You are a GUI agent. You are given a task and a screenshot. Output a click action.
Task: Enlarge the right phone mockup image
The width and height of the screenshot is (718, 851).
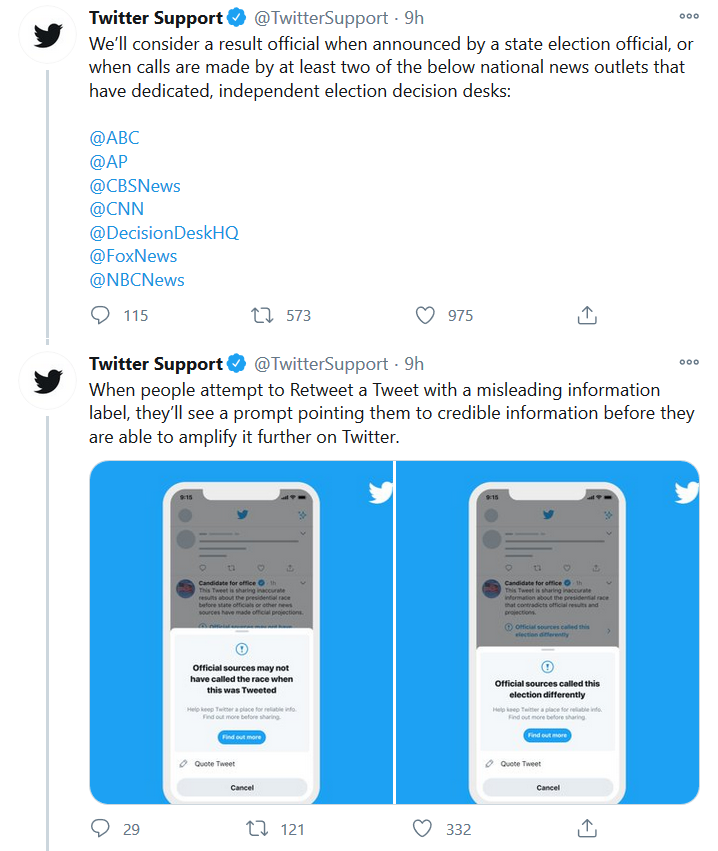548,632
